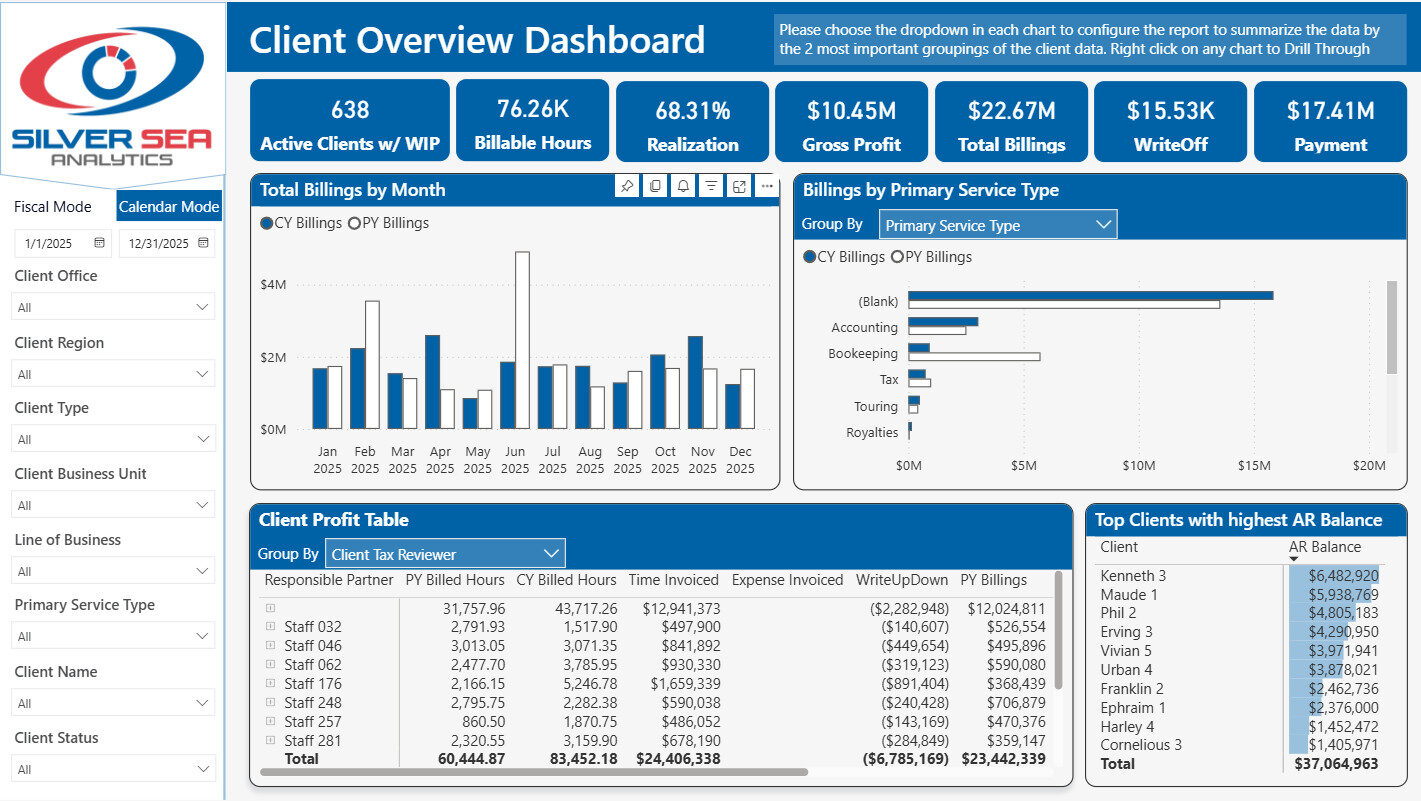Toggle CY Billings legend in Billings by Primary Service Type
Viewport: 1421px width, 801px height.
844,257
